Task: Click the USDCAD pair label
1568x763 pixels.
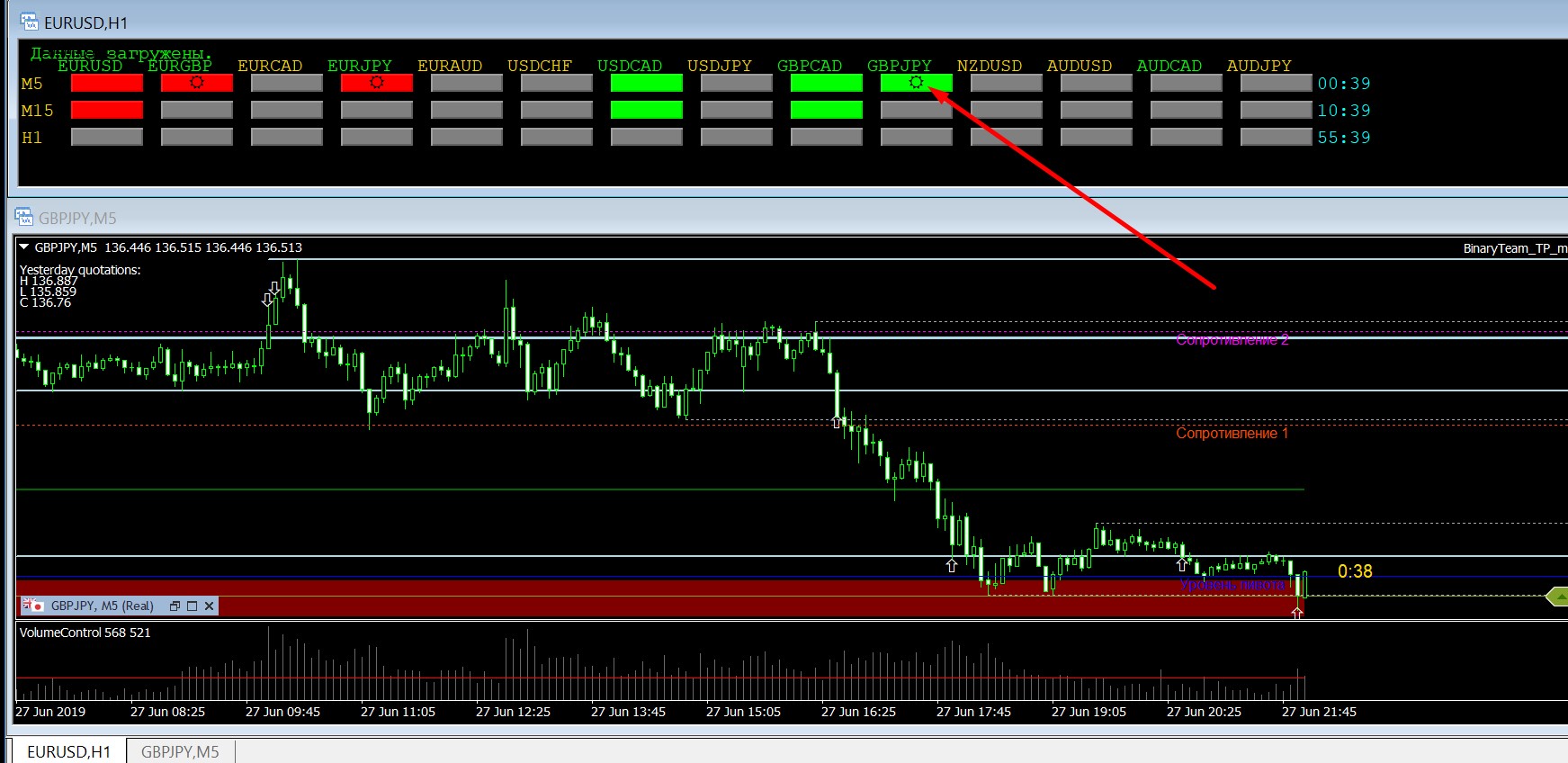Action: point(630,66)
